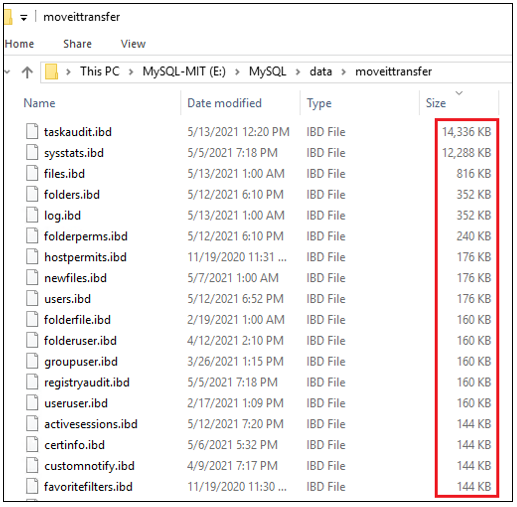Select the groupuser.ibd file name
The height and width of the screenshot is (507, 517).
[x=81, y=362]
